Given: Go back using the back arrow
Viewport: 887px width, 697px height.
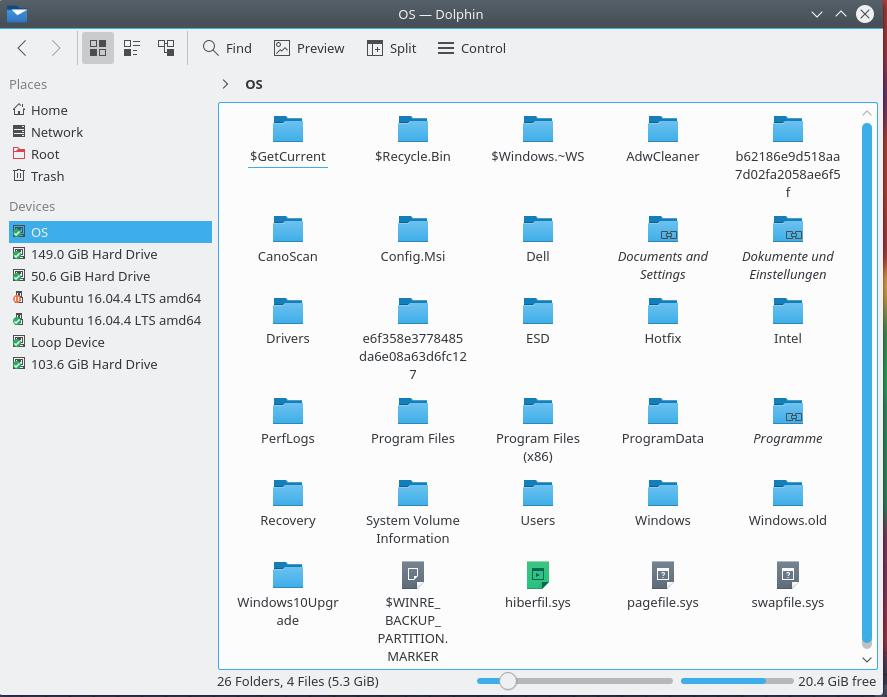Looking at the screenshot, I should click(22, 48).
